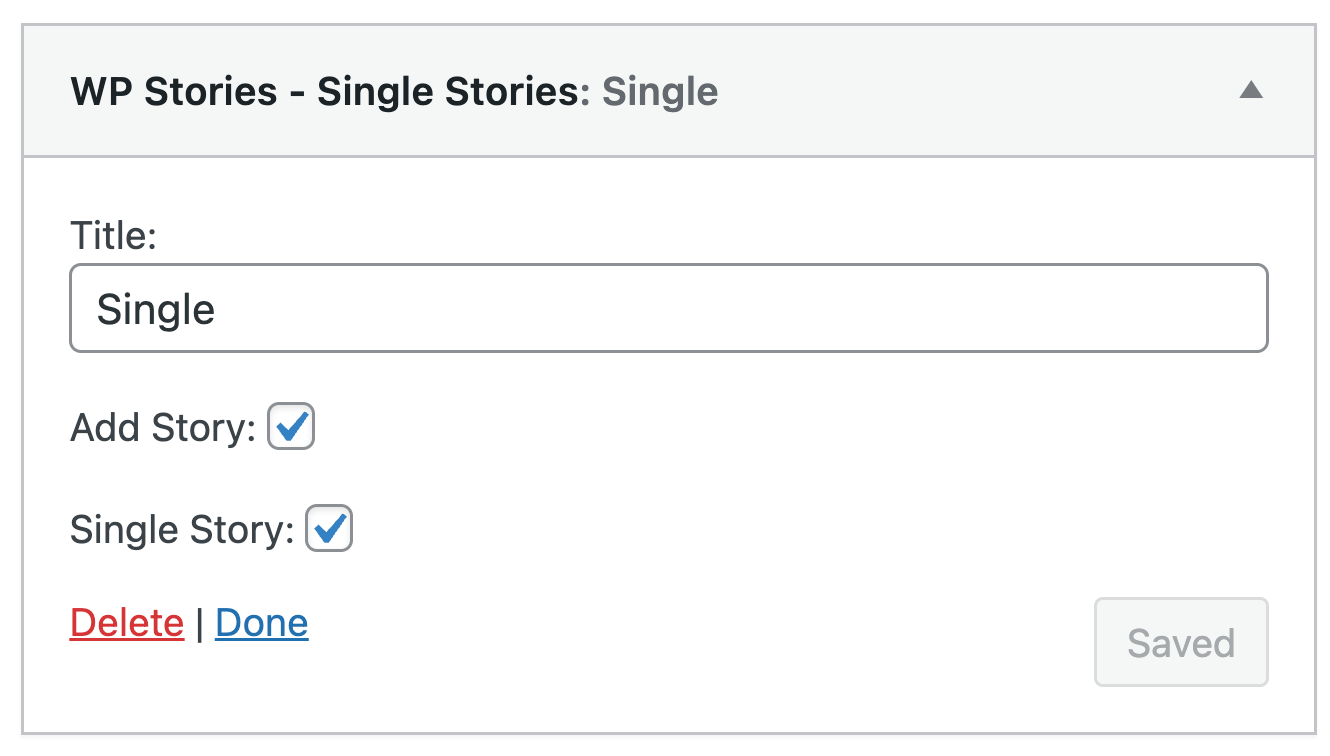The height and width of the screenshot is (756, 1330).
Task: Select the red underlined Delete text
Action: [x=127, y=622]
